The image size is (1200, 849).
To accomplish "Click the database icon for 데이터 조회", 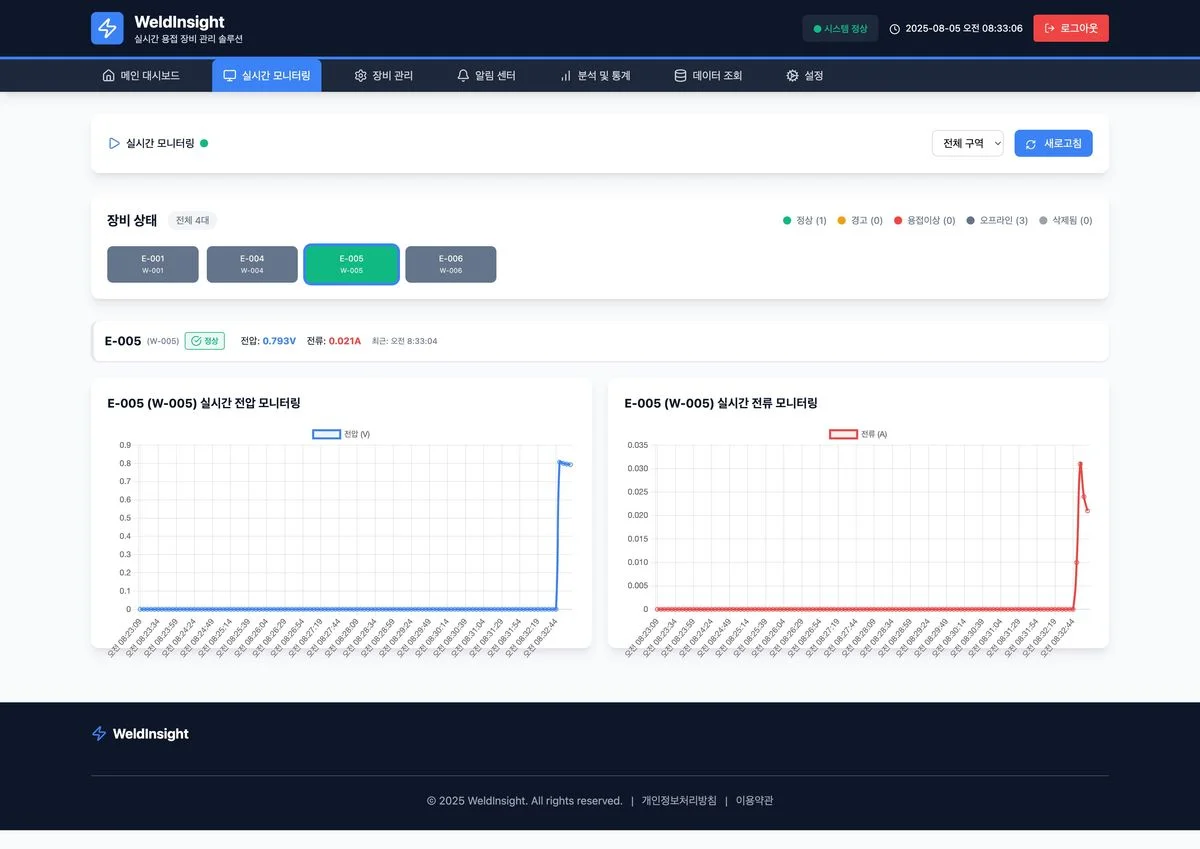I will (x=681, y=76).
